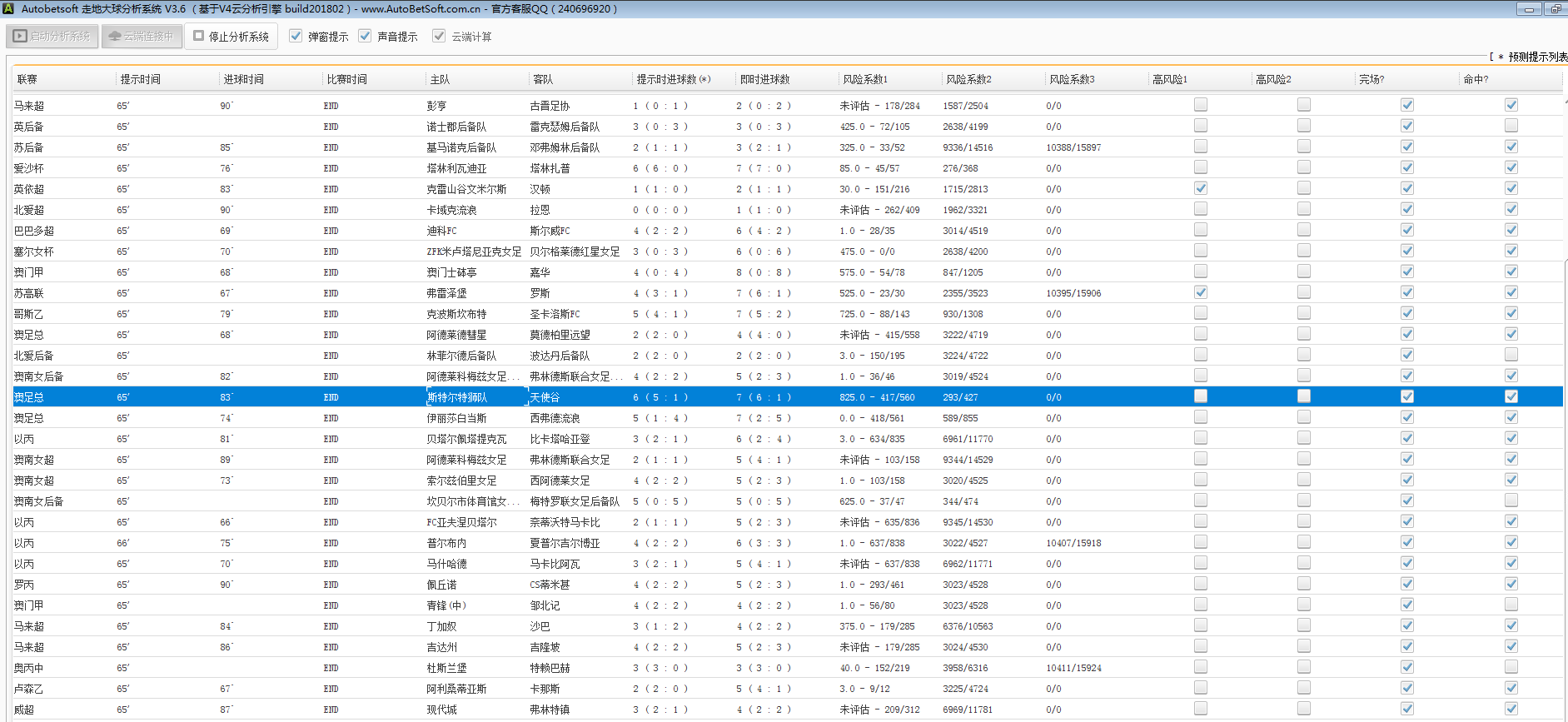Screen dimensions: 1568x722
Task: Disable the 声音提示 sound alert checkbox
Action: (365, 37)
